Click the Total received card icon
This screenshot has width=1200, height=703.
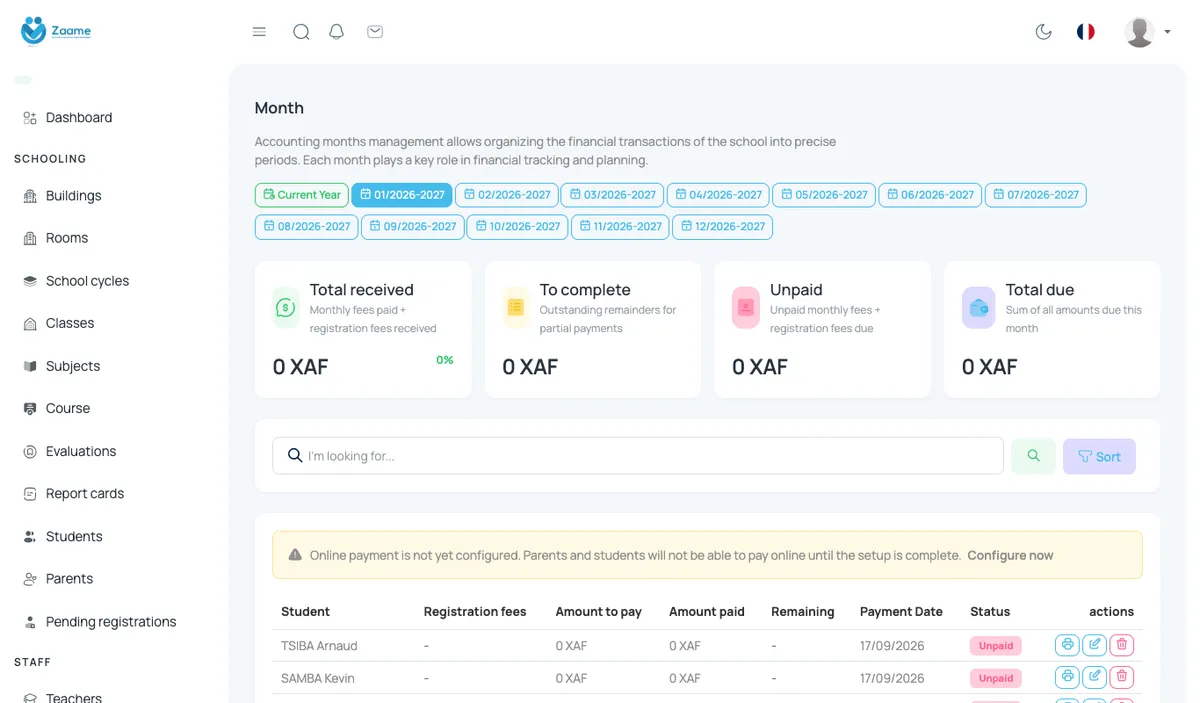click(286, 308)
